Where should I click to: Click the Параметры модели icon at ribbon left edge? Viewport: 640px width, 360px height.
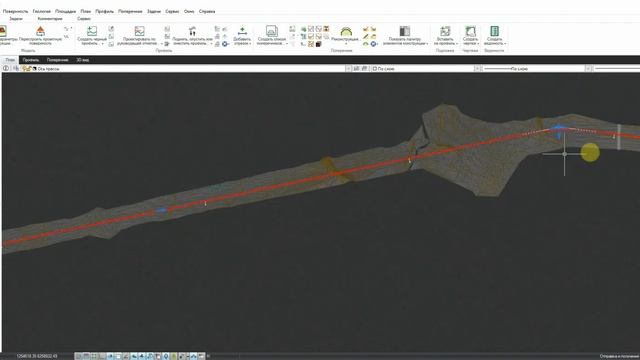coord(3,31)
